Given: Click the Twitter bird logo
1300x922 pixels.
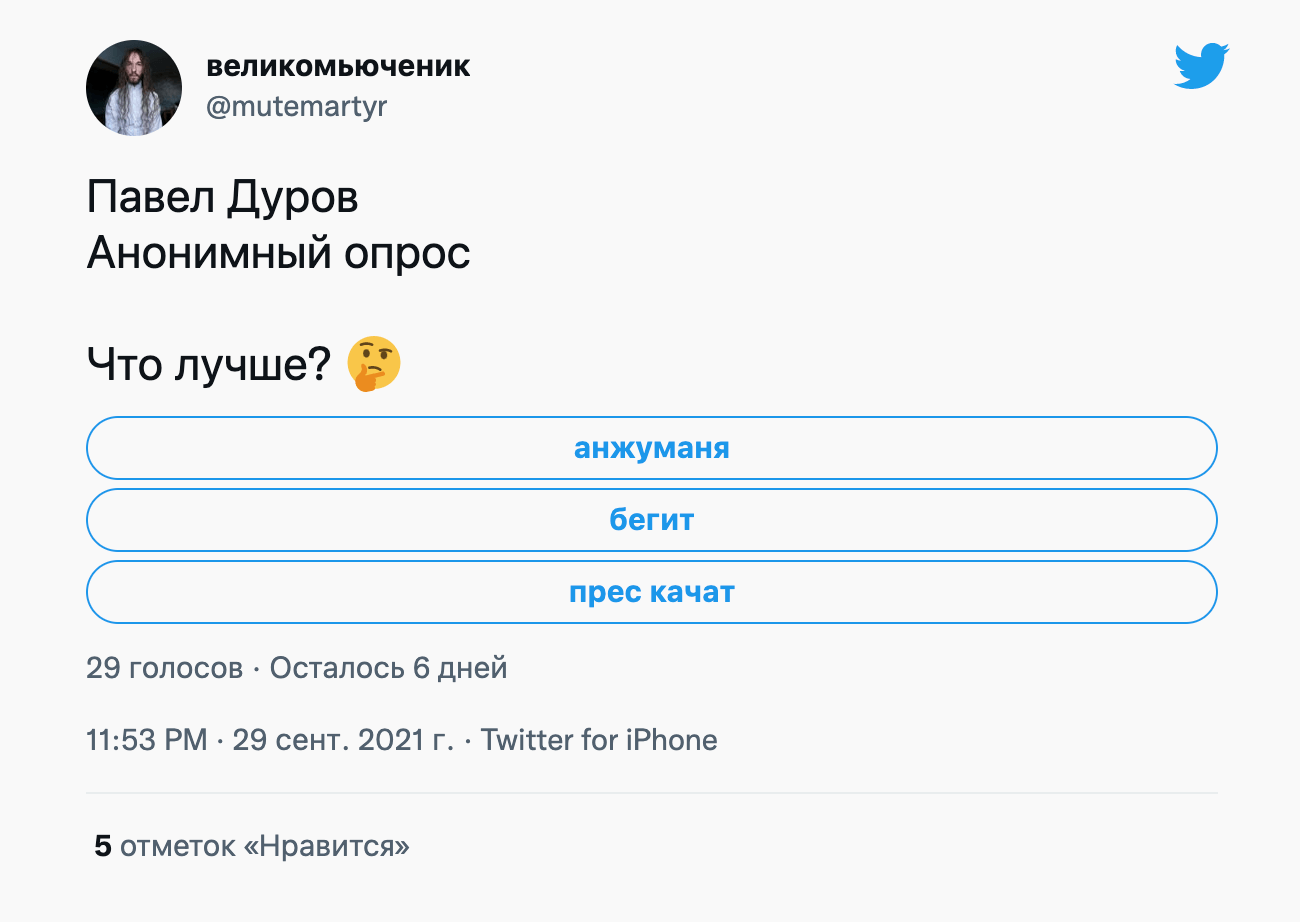Looking at the screenshot, I should [x=1201, y=66].
